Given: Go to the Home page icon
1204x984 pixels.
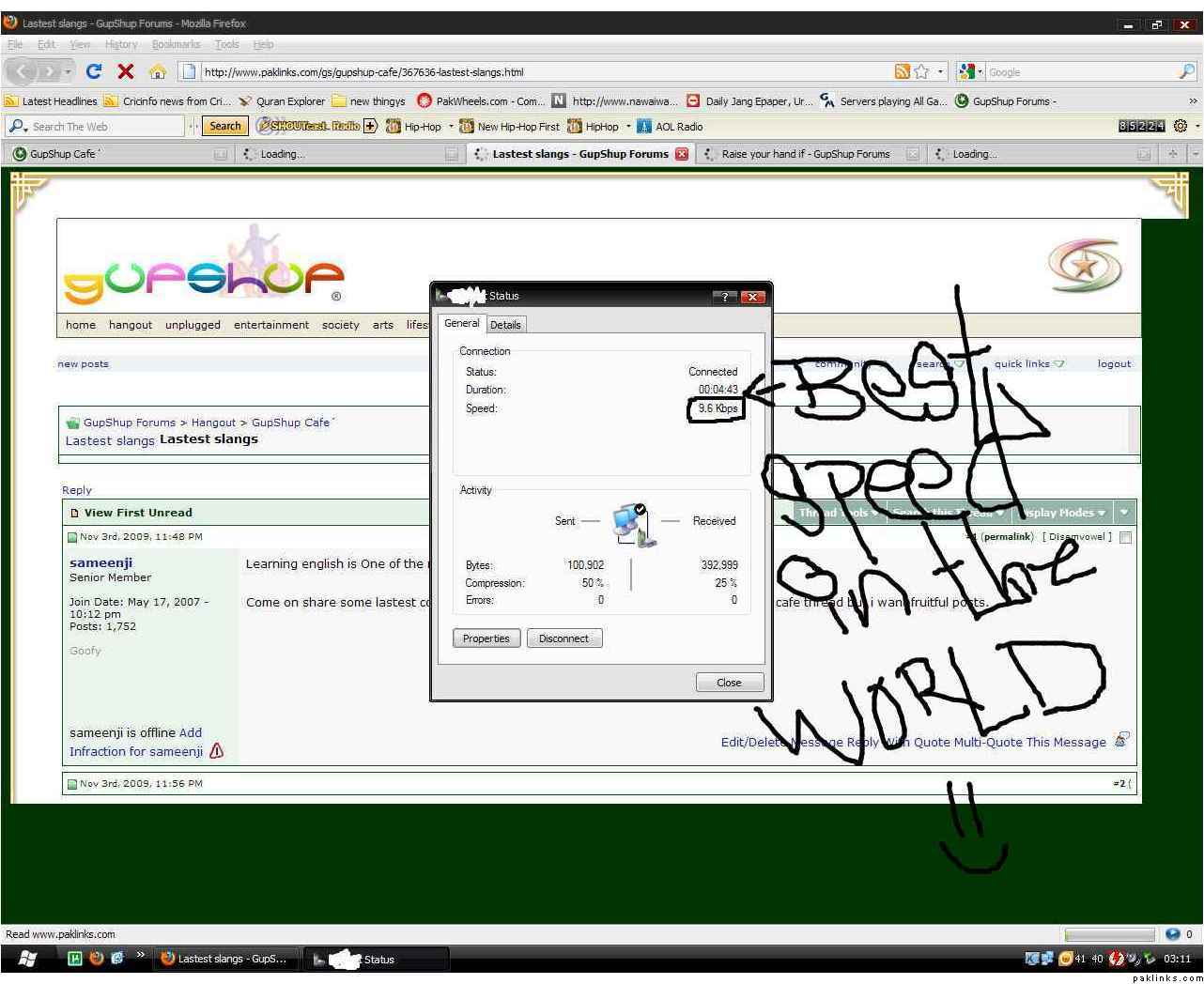Looking at the screenshot, I should pos(158,71).
